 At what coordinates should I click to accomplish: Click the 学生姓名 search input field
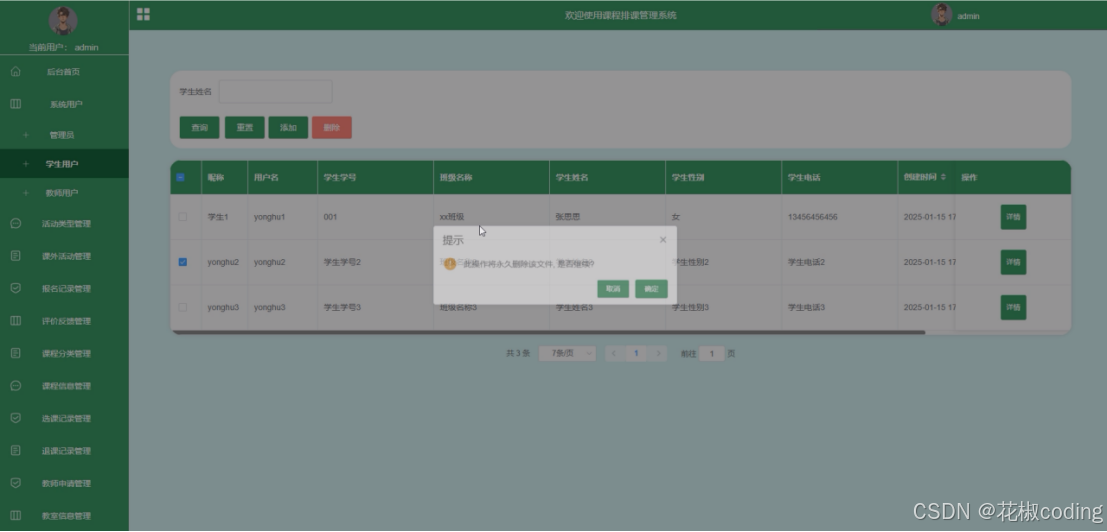click(275, 92)
